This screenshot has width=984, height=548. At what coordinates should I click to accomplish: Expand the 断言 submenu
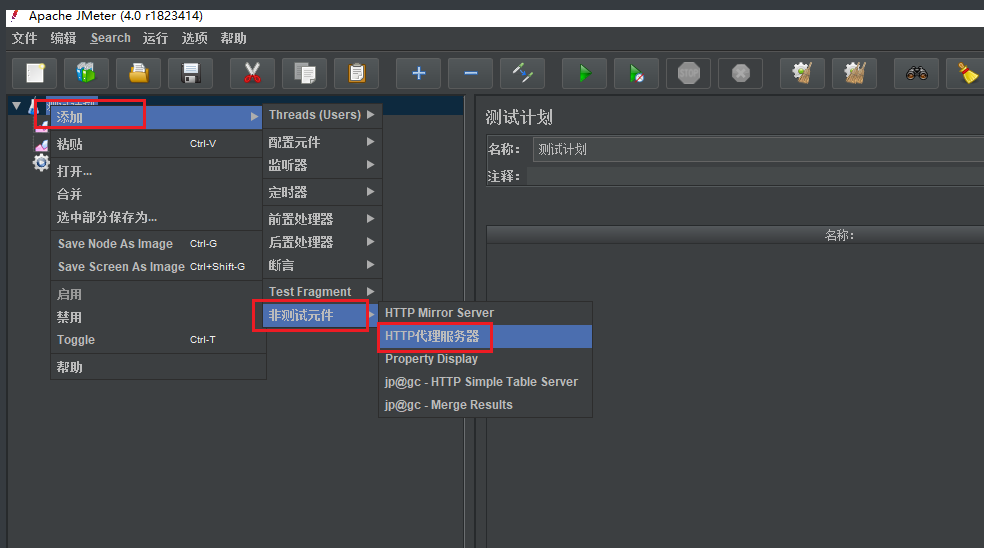tap(322, 266)
